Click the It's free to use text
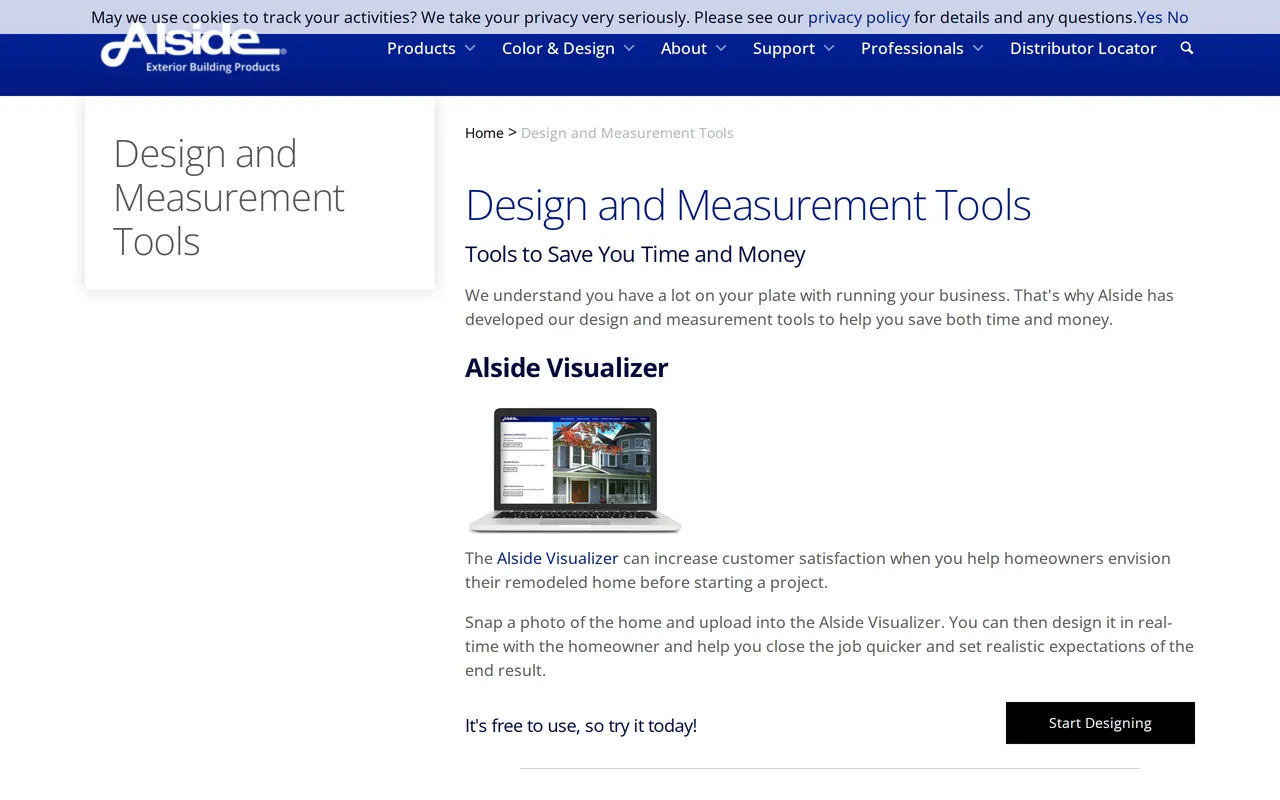Image resolution: width=1280 pixels, height=800 pixels. pyautogui.click(x=581, y=725)
